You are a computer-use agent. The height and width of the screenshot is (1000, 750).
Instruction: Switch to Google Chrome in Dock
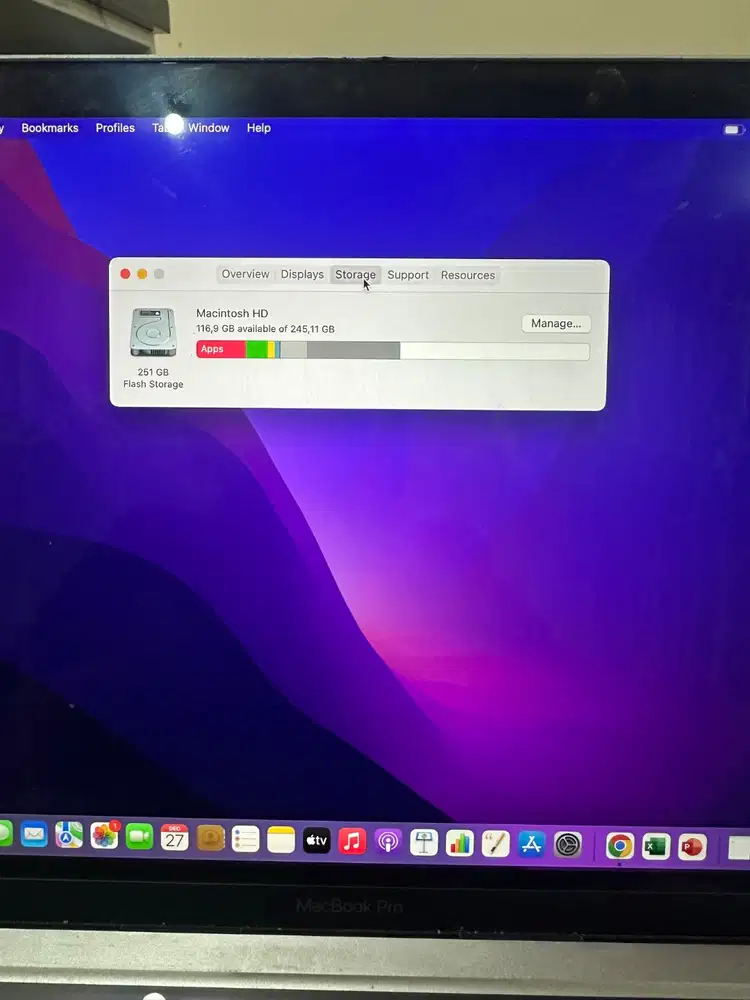tap(620, 846)
